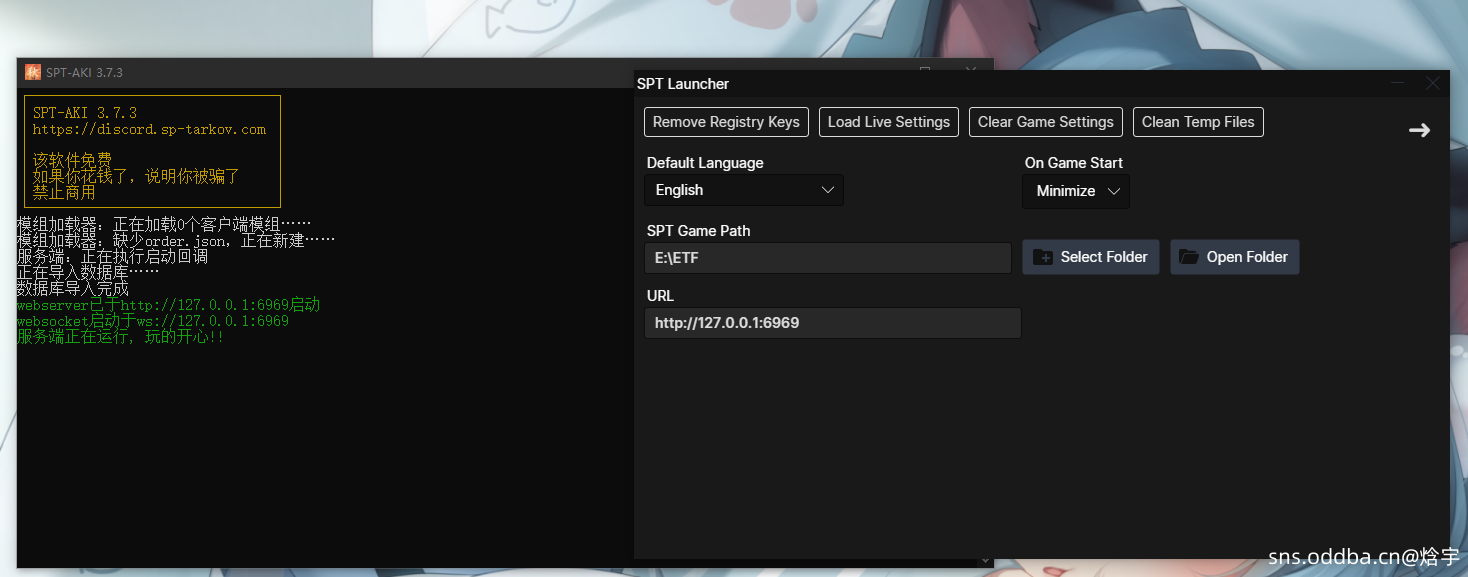Click the discord.sp-tarkov.com link in the console
The width and height of the screenshot is (1468, 577).
coord(149,129)
